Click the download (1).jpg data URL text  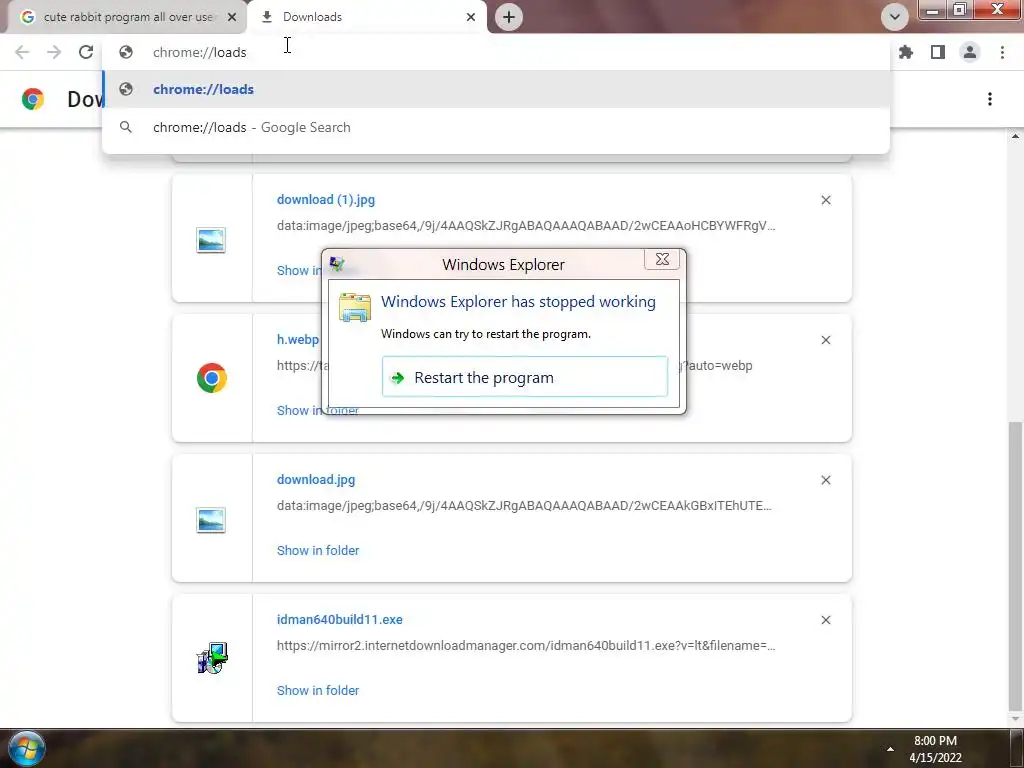pyautogui.click(x=526, y=226)
